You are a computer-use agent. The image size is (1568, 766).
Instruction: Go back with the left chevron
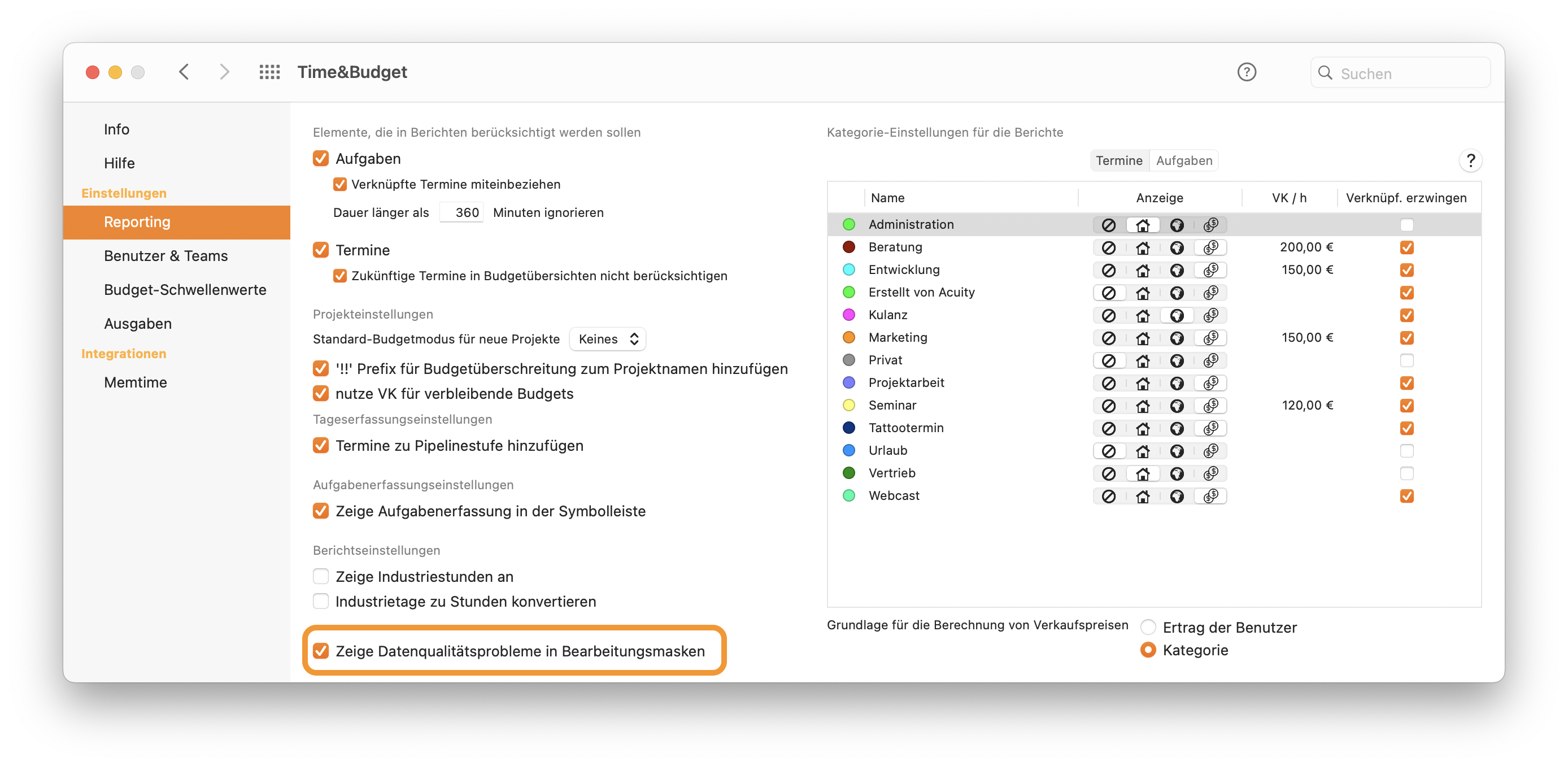[x=184, y=72]
